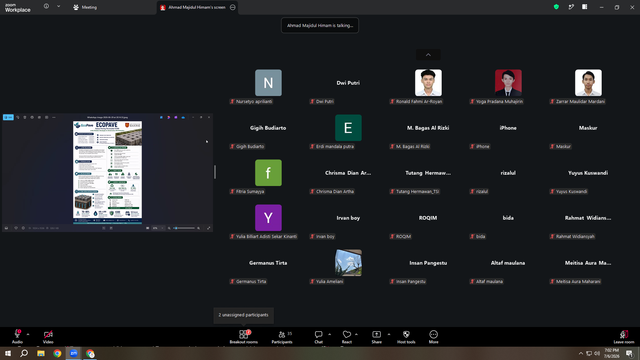Open File Explorer from the taskbar
This screenshot has width=640, height=360.
41,353
